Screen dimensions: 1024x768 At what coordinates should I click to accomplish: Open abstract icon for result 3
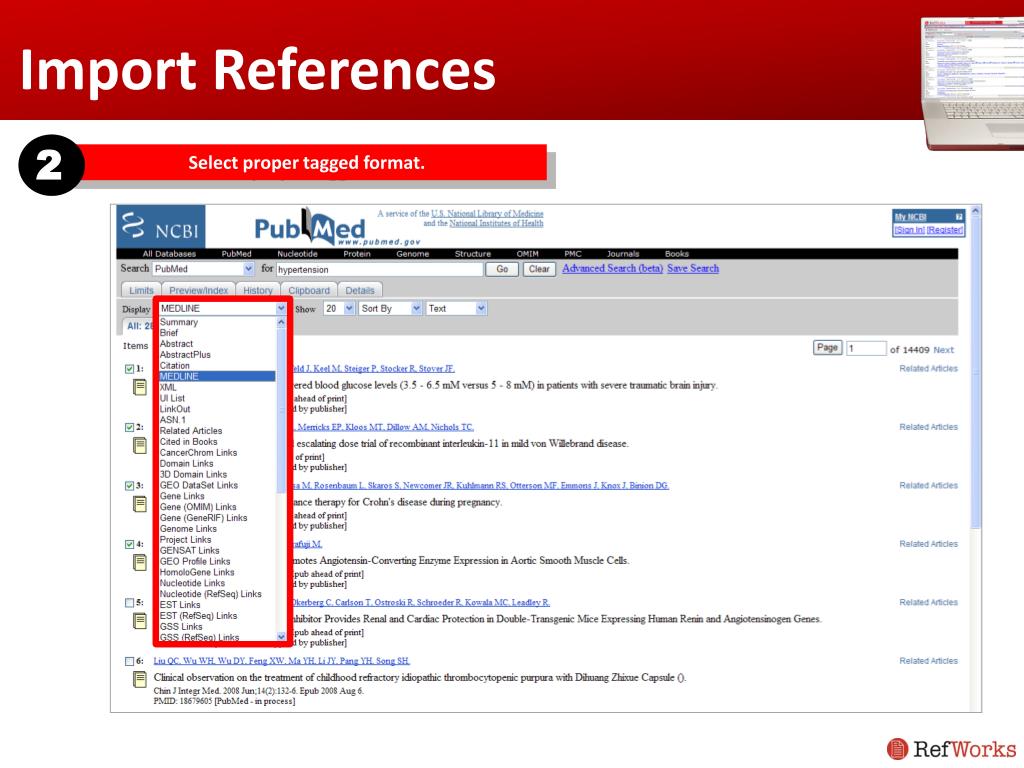click(140, 504)
